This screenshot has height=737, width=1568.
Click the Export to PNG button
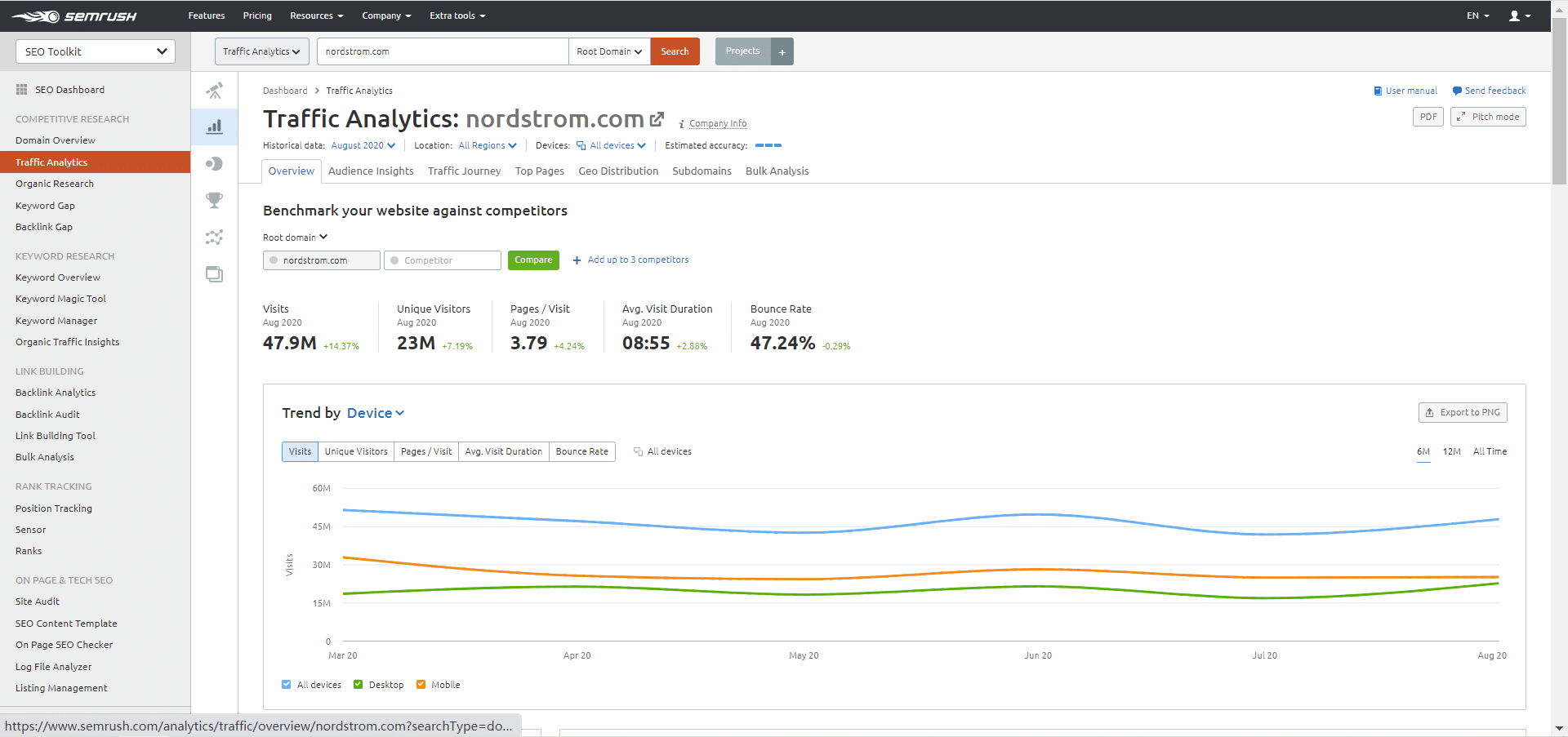point(1462,413)
